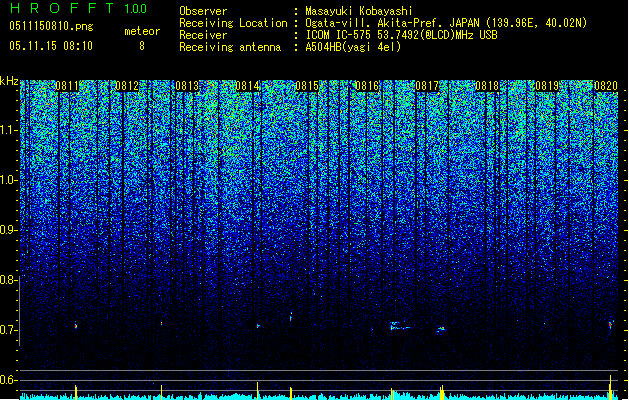Click the 0814 time marker
Viewport: 629px width, 400px height.
(x=248, y=85)
